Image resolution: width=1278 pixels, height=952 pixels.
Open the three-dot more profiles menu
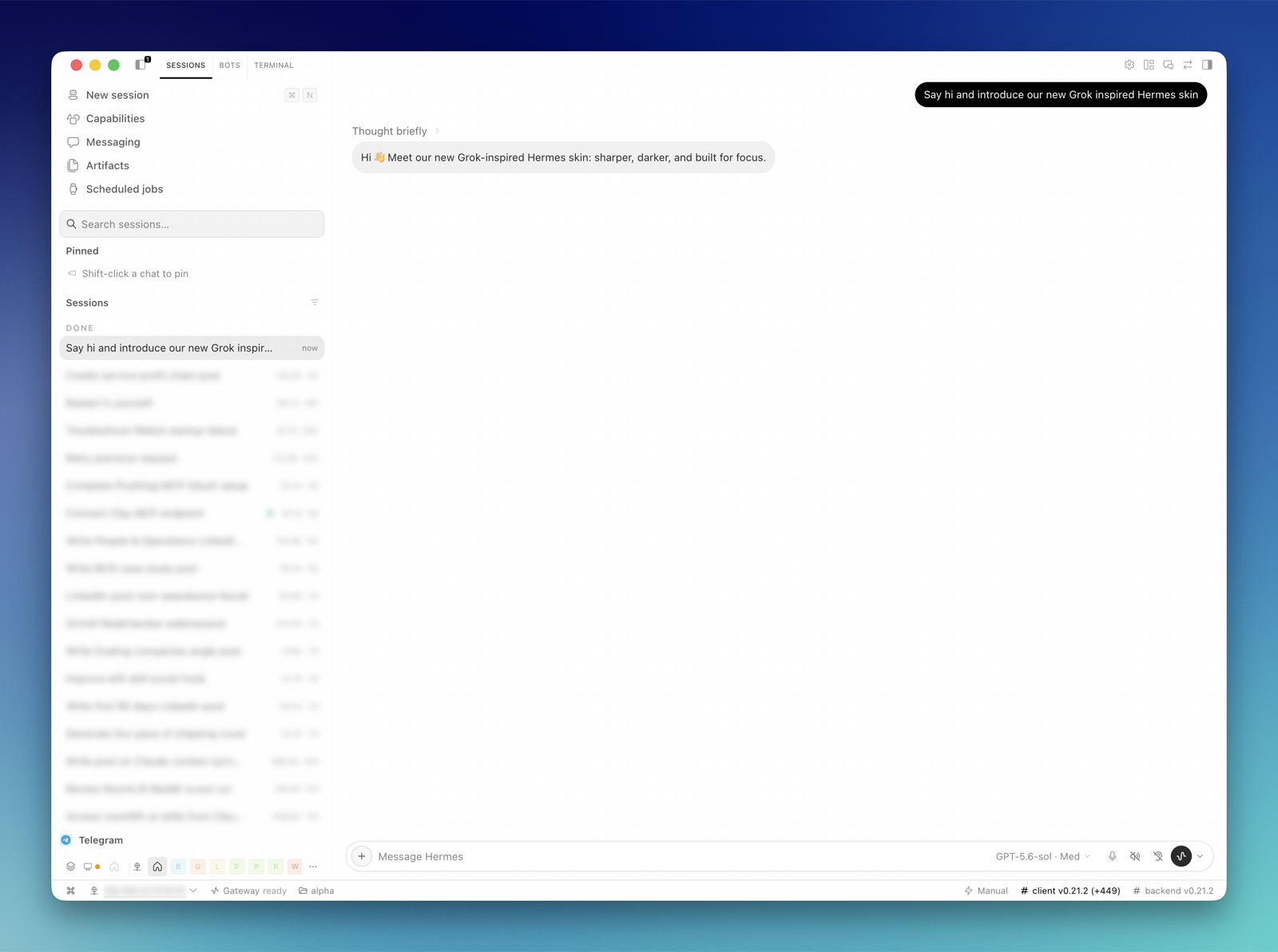(313, 867)
